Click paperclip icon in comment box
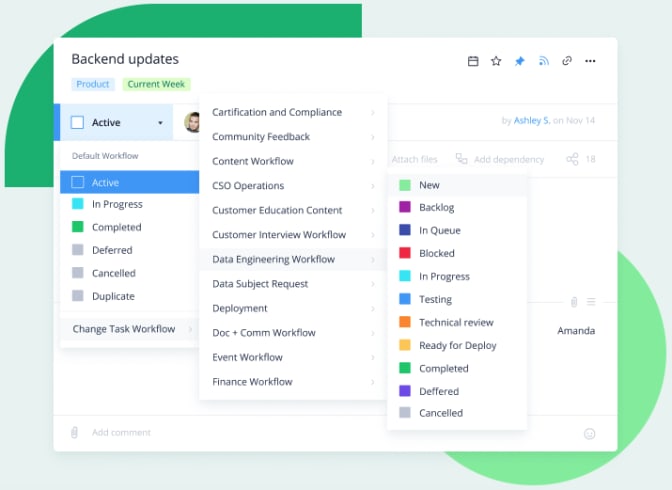This screenshot has height=490, width=672. point(74,432)
